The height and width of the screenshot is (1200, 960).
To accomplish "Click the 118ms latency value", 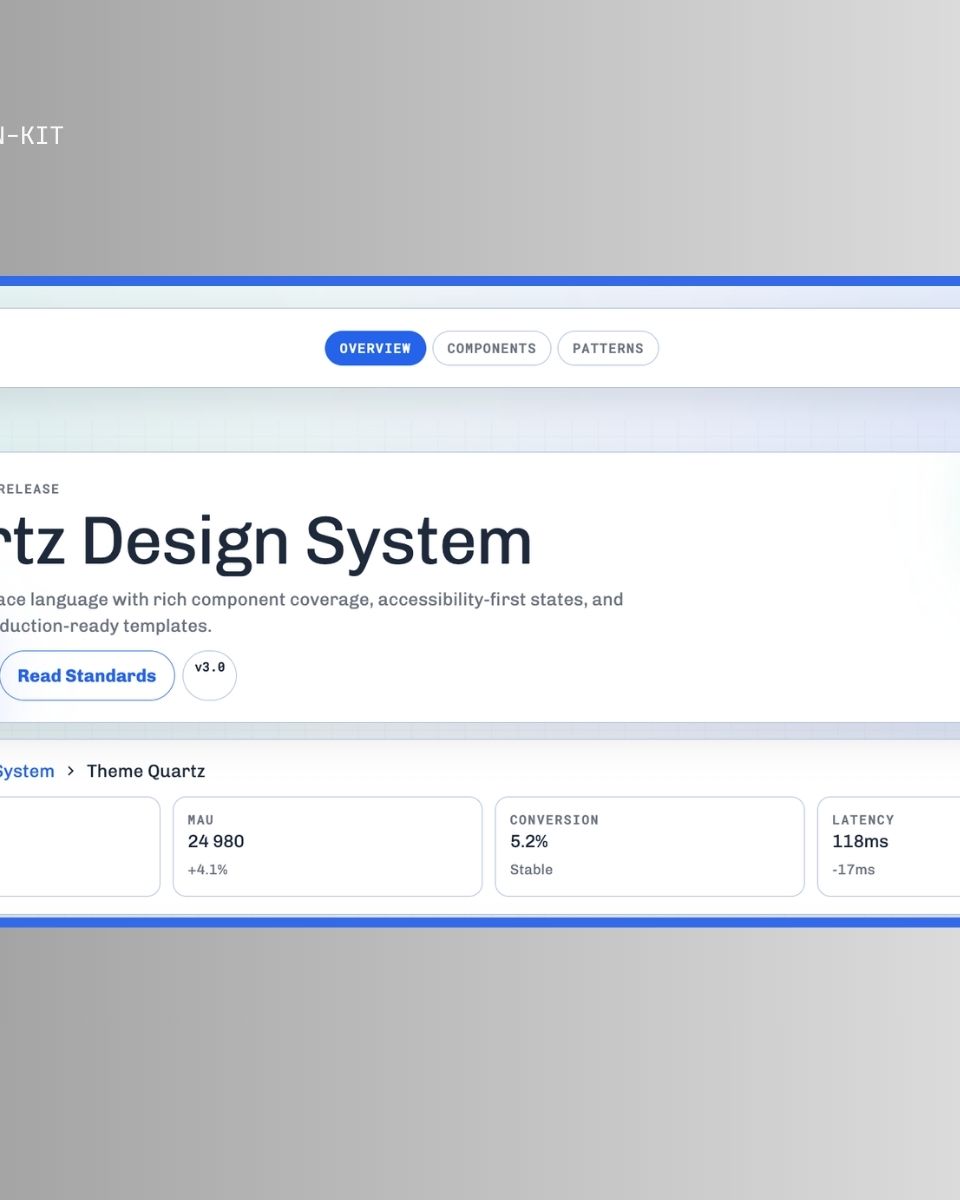I will [860, 841].
